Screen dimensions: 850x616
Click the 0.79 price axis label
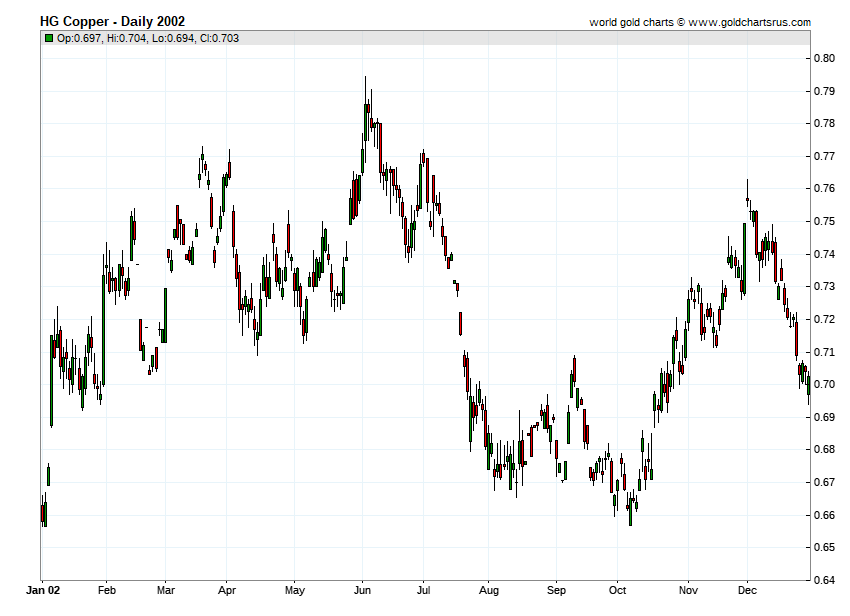click(x=825, y=91)
